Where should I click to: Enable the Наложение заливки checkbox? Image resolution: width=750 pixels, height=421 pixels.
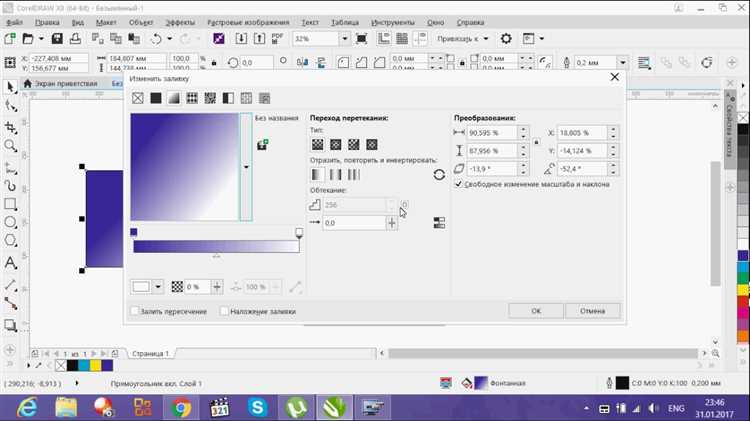coord(224,311)
